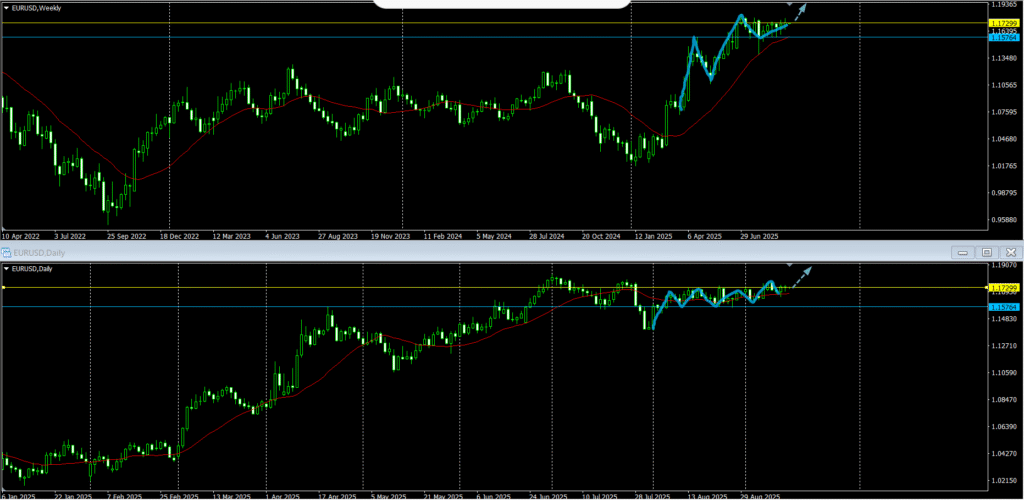Viewport: 1024px width, 500px height.
Task: Expand the EURUSD,Daily chart dropdown triangle
Action: 6,269
